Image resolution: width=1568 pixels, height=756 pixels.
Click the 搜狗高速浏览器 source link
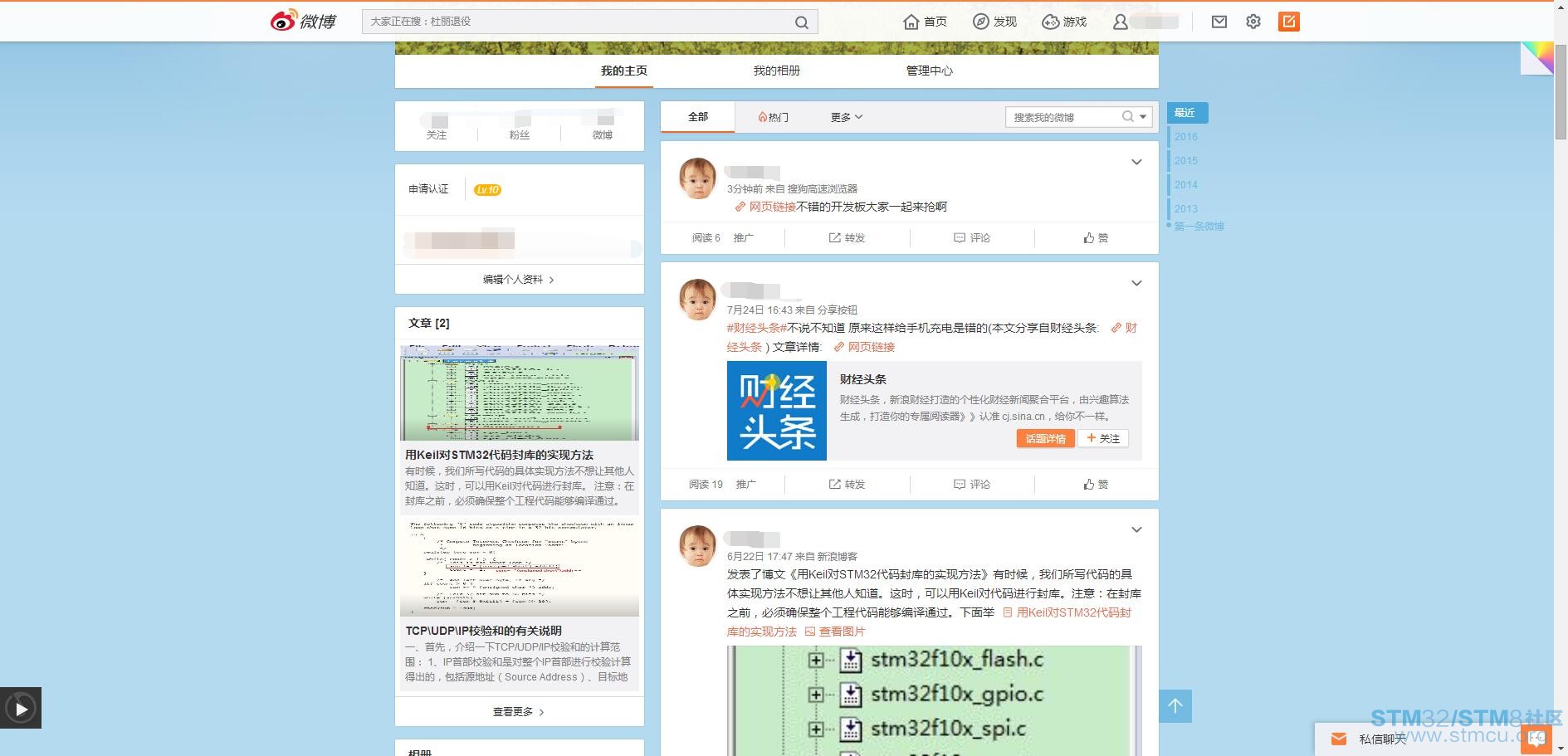pos(823,189)
